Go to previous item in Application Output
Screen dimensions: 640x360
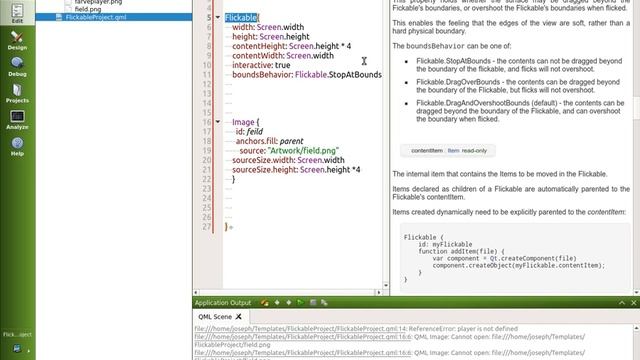click(x=277, y=302)
